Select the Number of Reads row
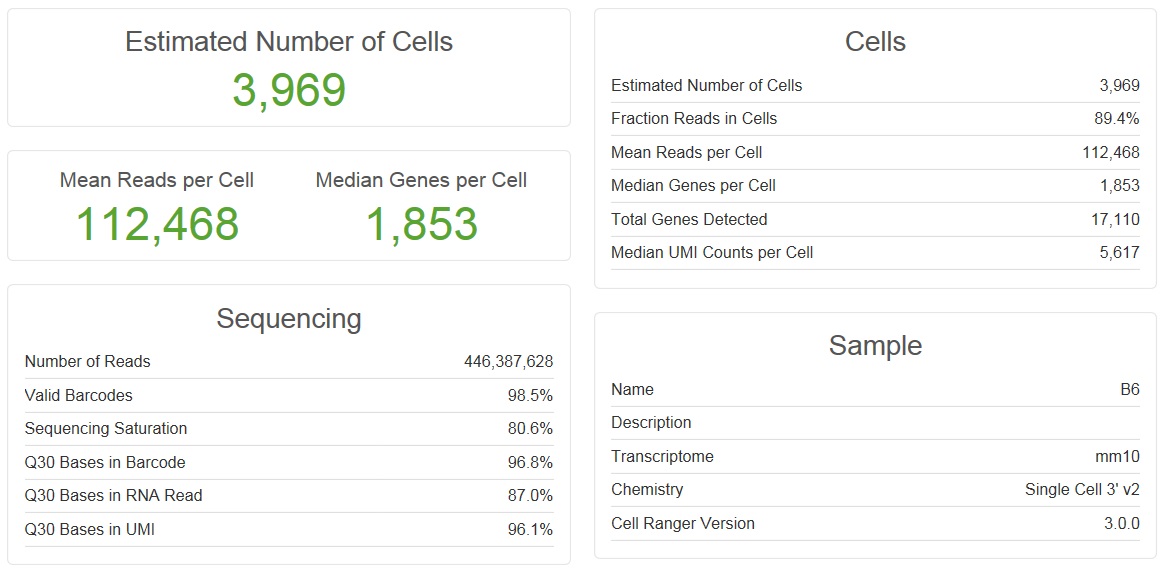 [x=289, y=362]
